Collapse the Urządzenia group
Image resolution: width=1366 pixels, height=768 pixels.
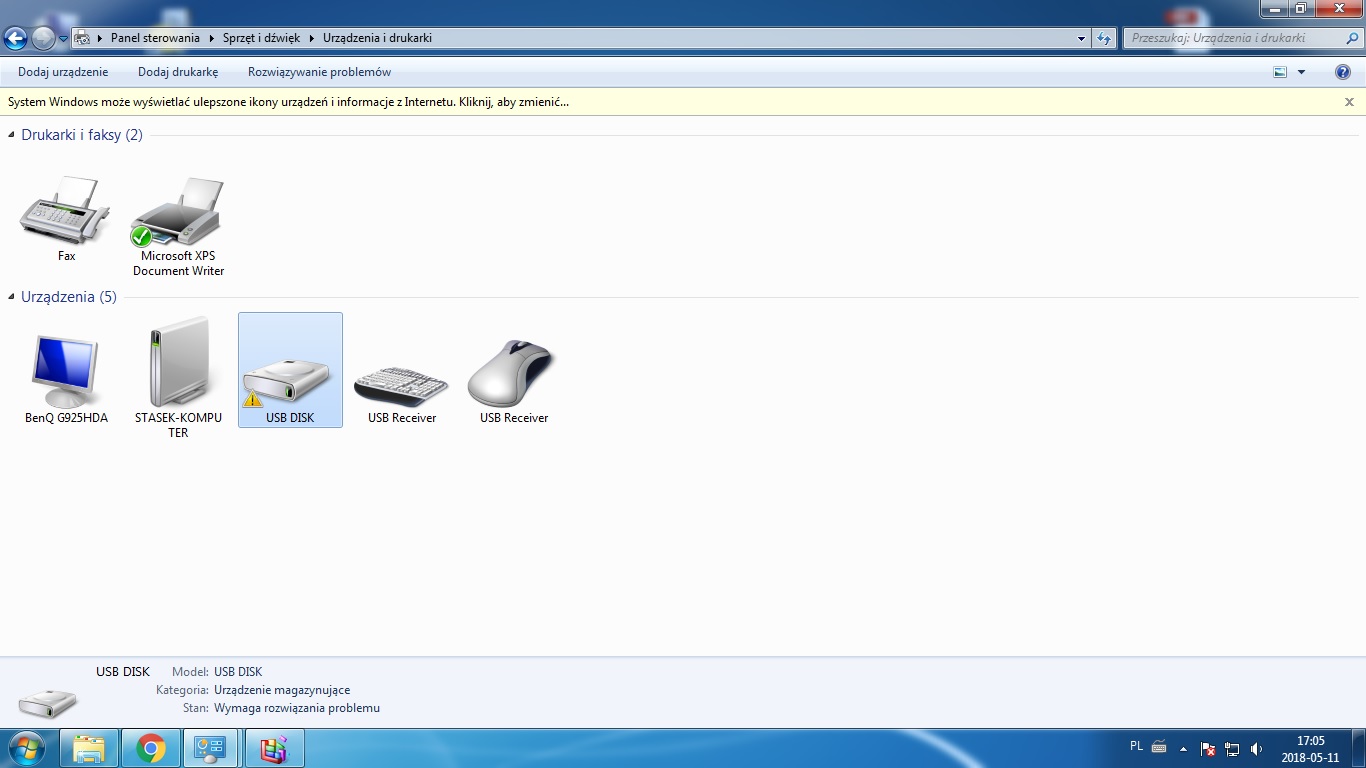point(12,297)
